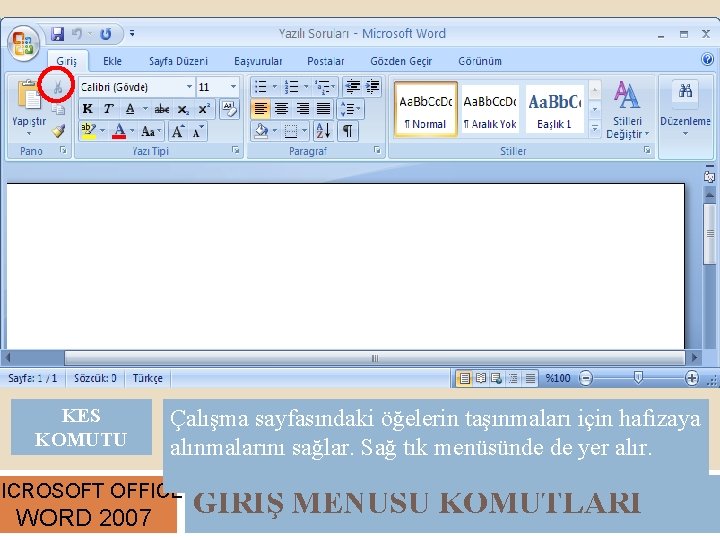Viewport: 720px width, 540px height.
Task: Open Düzenleme binoculars group
Action: click(685, 109)
